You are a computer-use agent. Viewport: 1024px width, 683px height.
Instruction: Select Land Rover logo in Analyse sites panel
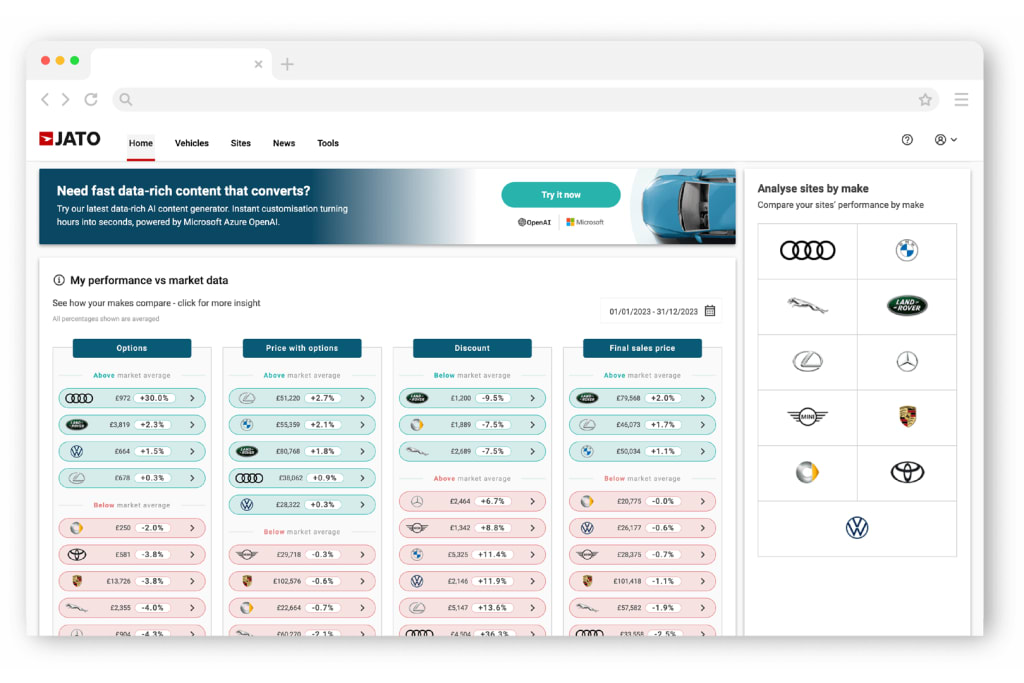pyautogui.click(x=906, y=306)
